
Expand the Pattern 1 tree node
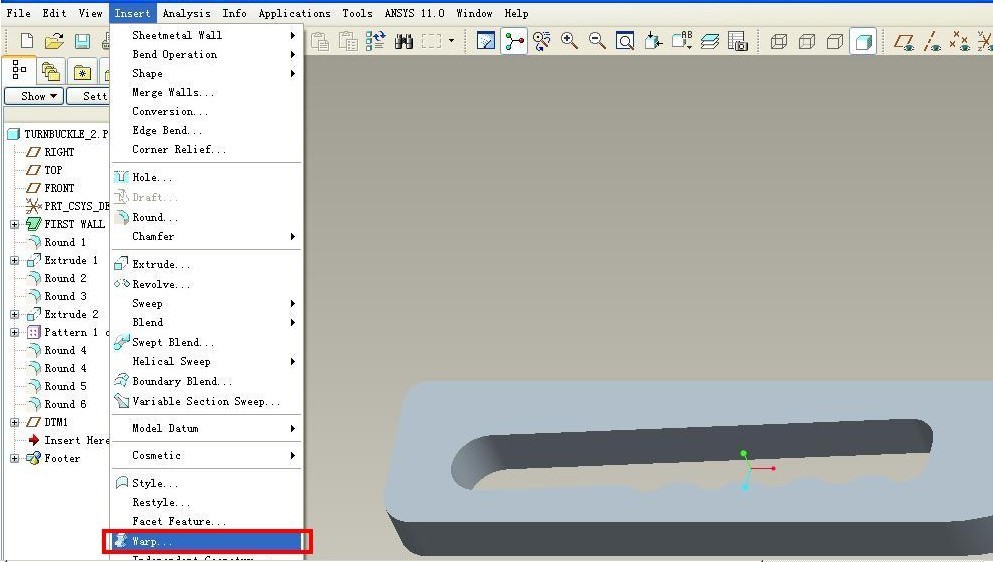pyautogui.click(x=15, y=332)
